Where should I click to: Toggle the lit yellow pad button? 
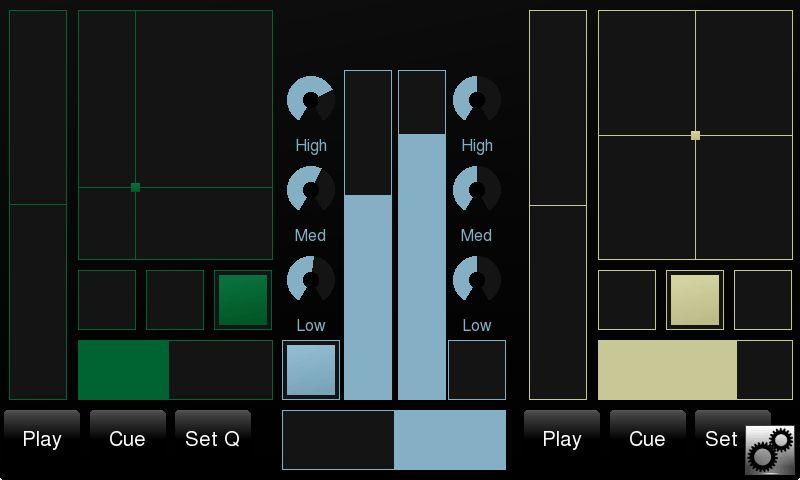pos(695,300)
